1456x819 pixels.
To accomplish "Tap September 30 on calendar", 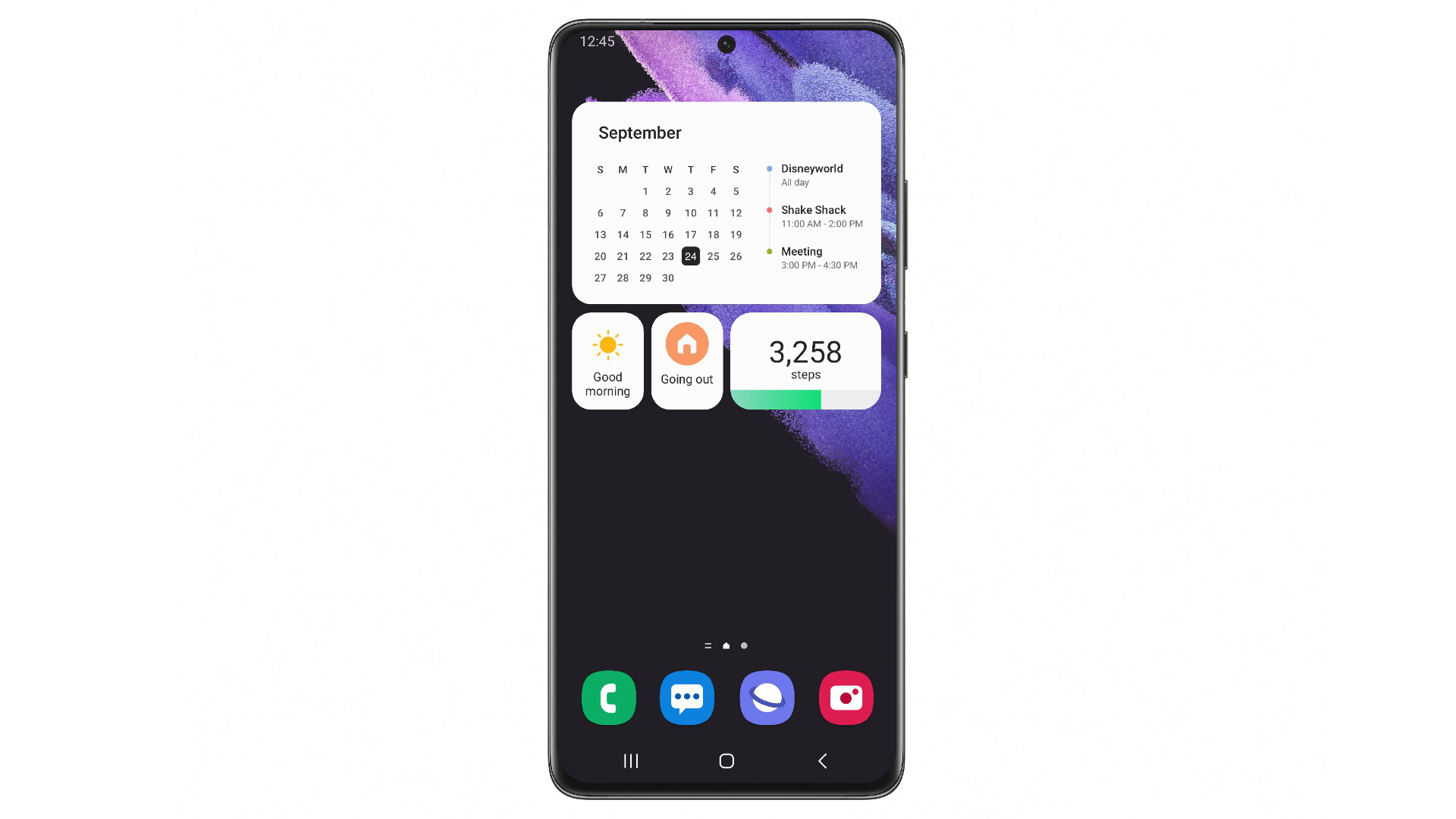I will point(668,278).
